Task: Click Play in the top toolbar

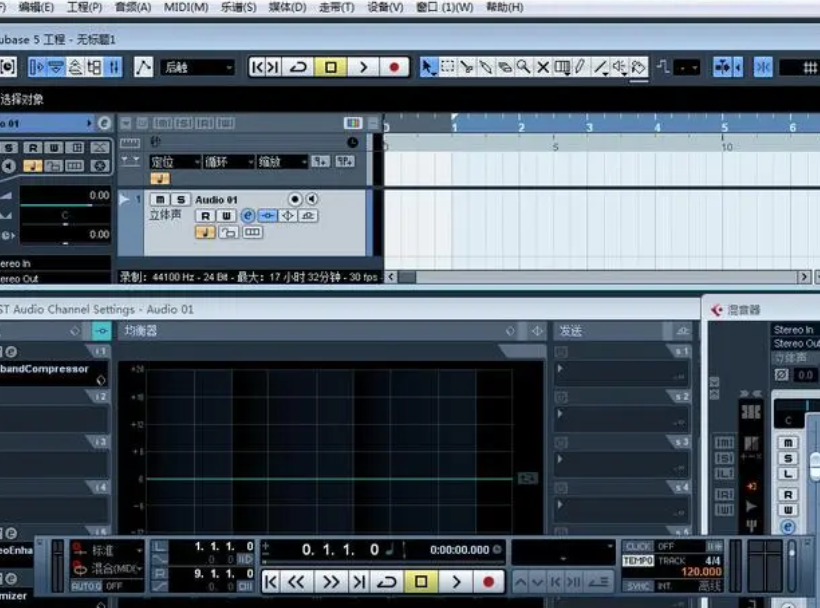Action: [x=363, y=67]
